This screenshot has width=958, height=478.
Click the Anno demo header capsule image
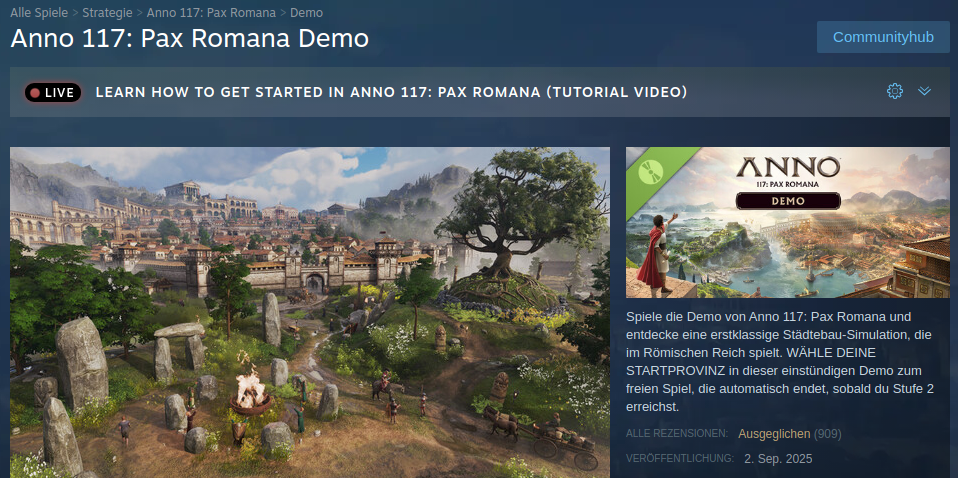788,222
